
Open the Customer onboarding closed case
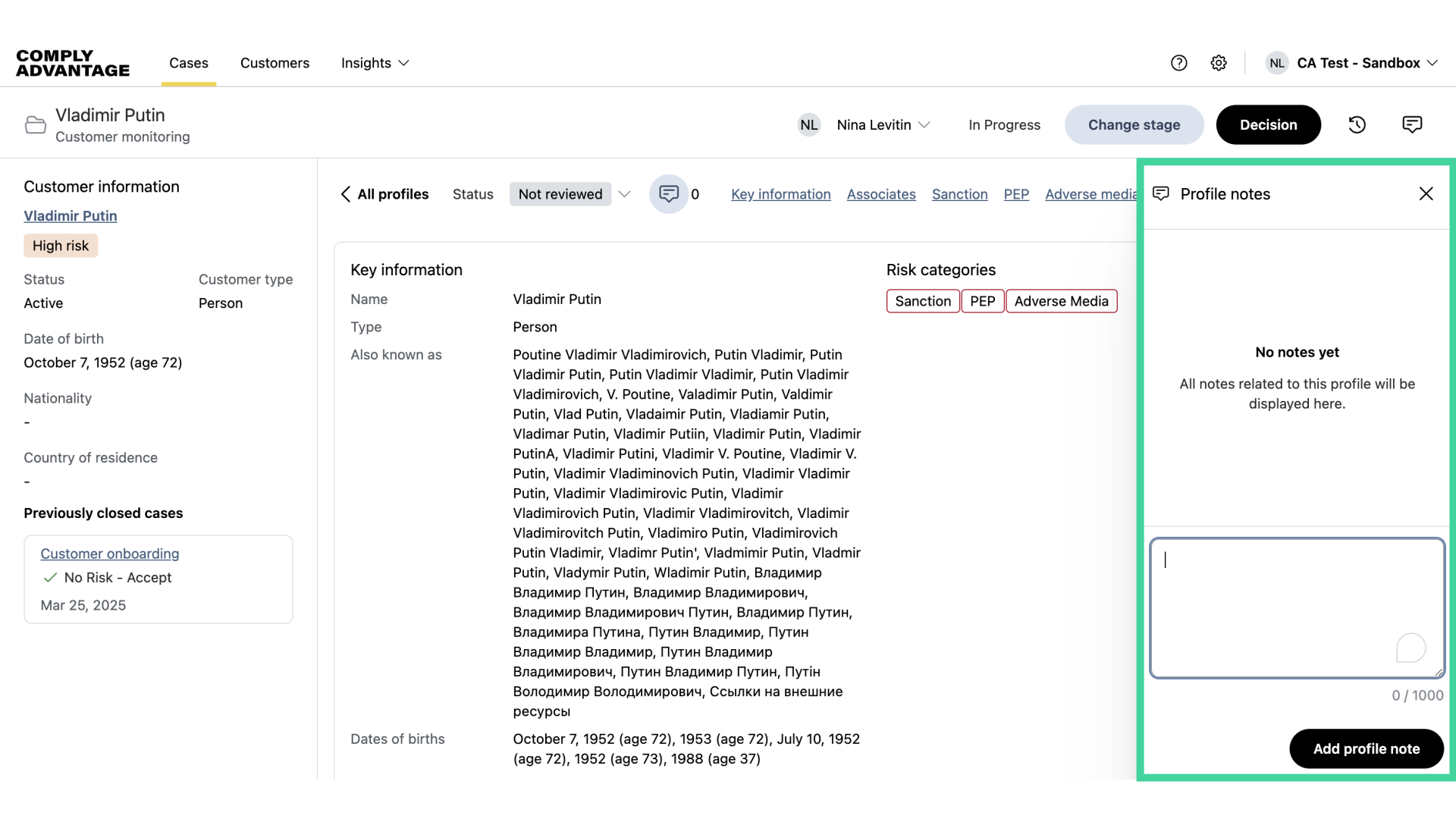point(109,554)
